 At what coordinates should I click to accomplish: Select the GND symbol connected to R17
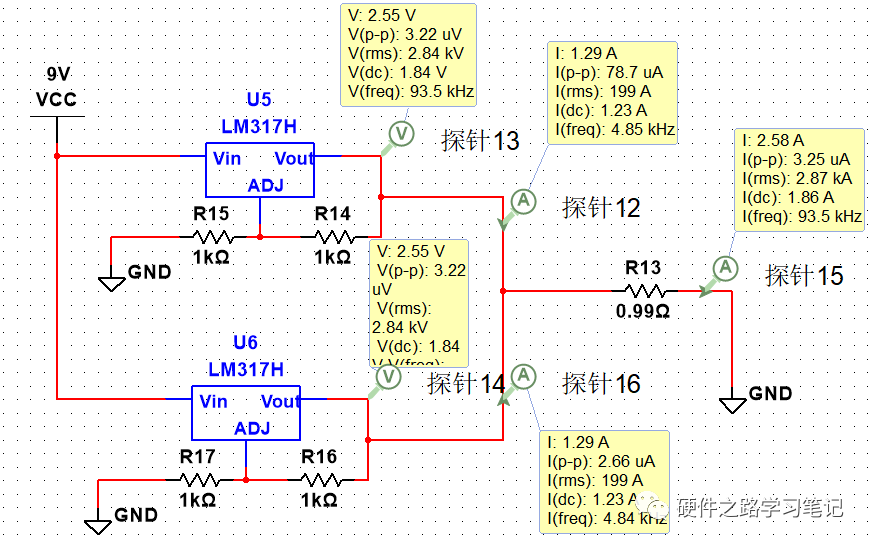pyautogui.click(x=98, y=523)
